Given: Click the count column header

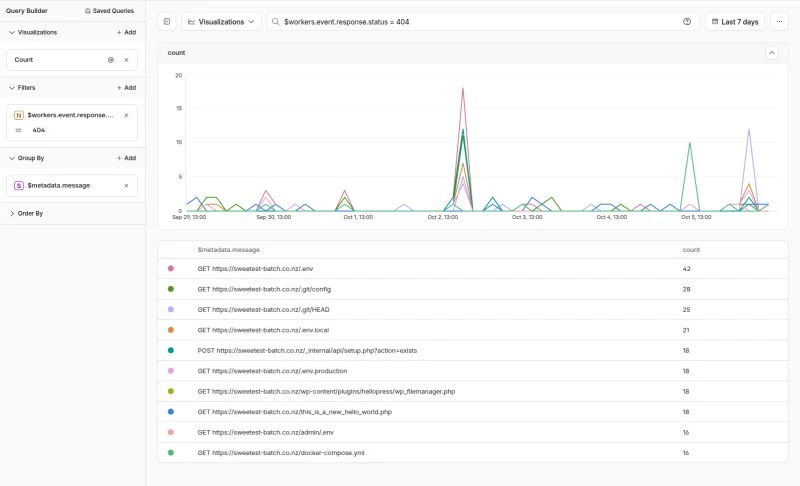Looking at the screenshot, I should pos(691,250).
